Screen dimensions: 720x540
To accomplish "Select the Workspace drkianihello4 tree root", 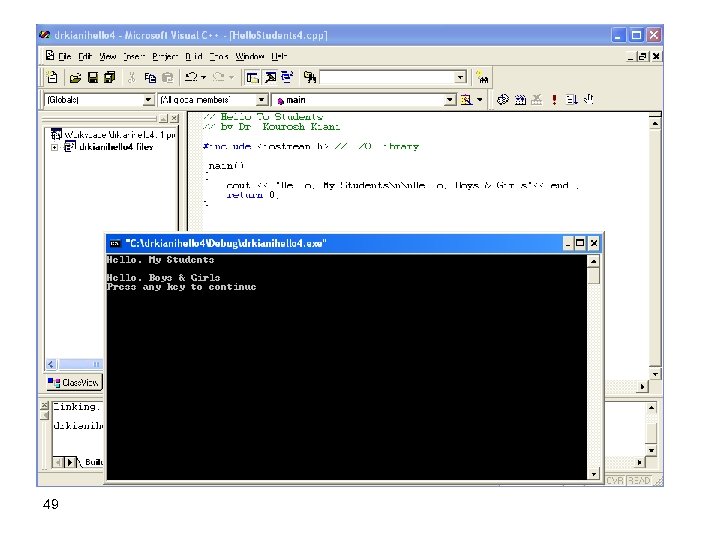I will coord(113,135).
